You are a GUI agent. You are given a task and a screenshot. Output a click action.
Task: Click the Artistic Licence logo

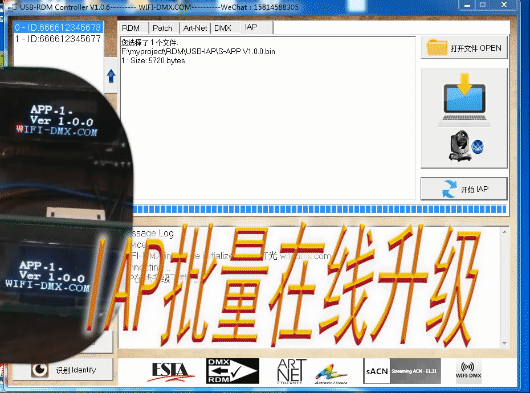[331, 374]
